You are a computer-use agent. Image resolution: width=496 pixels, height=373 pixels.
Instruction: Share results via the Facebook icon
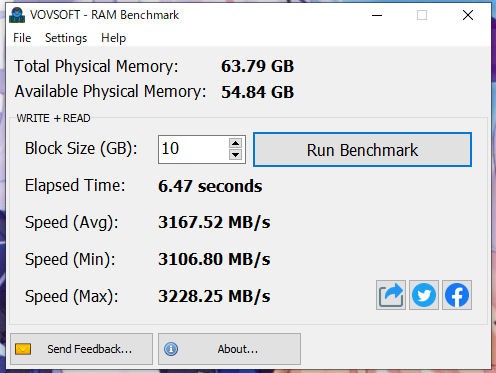pyautogui.click(x=457, y=295)
